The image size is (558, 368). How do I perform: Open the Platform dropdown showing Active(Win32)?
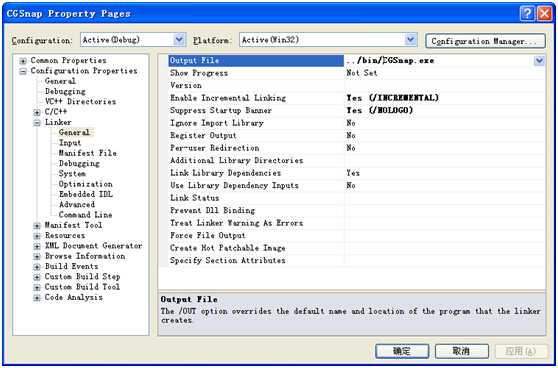(x=411, y=40)
